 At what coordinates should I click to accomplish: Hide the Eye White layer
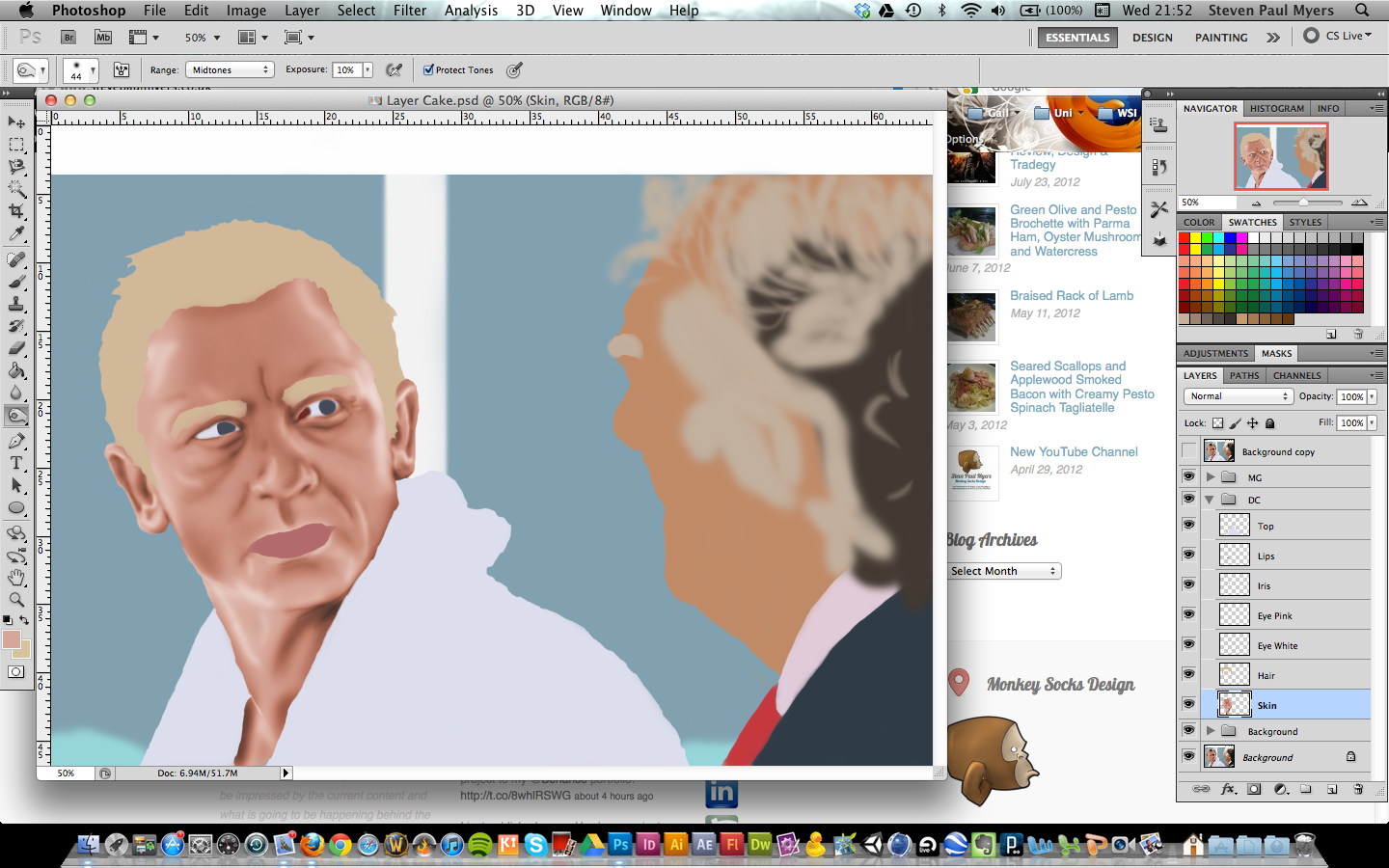(1188, 644)
